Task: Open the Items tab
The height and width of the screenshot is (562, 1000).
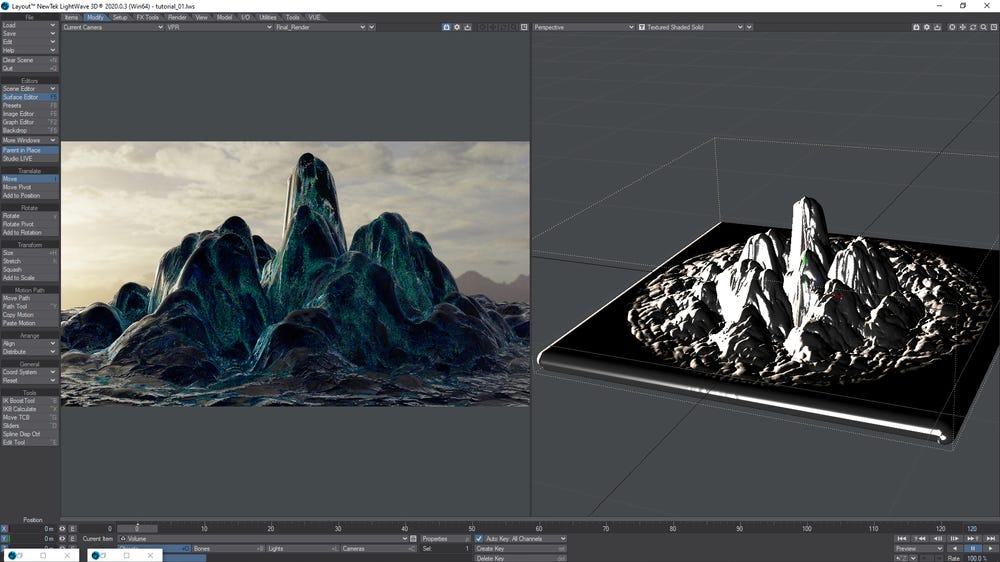Action: pos(71,17)
